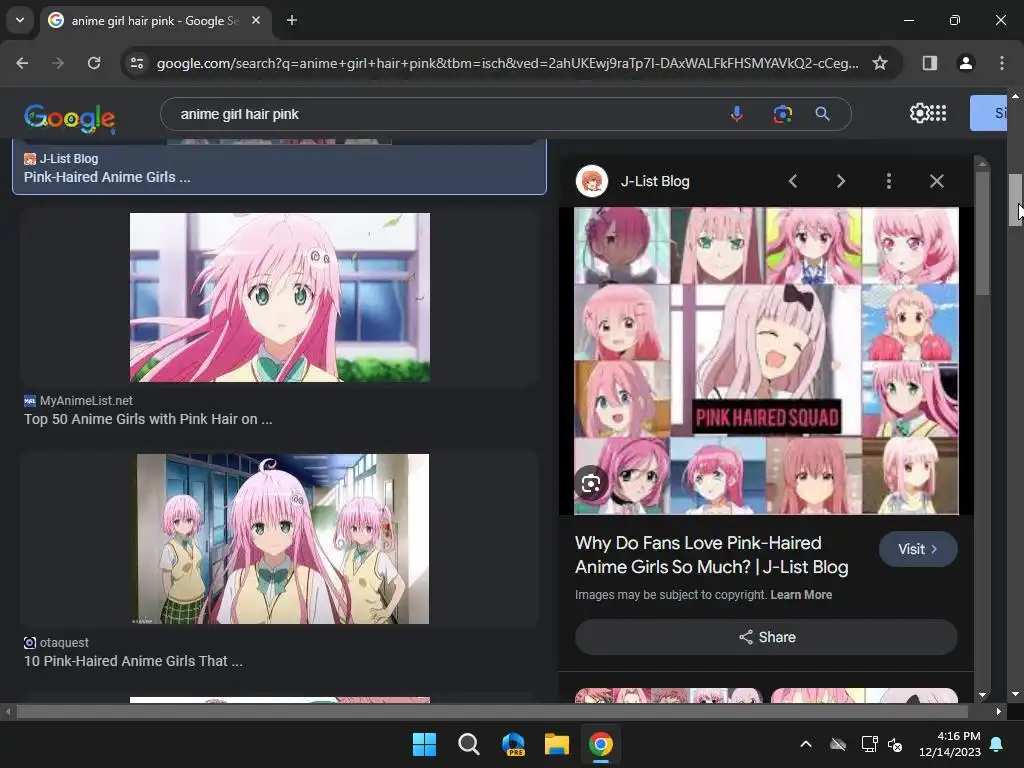1024x768 pixels.
Task: Open the Windows Start menu
Action: pos(424,744)
